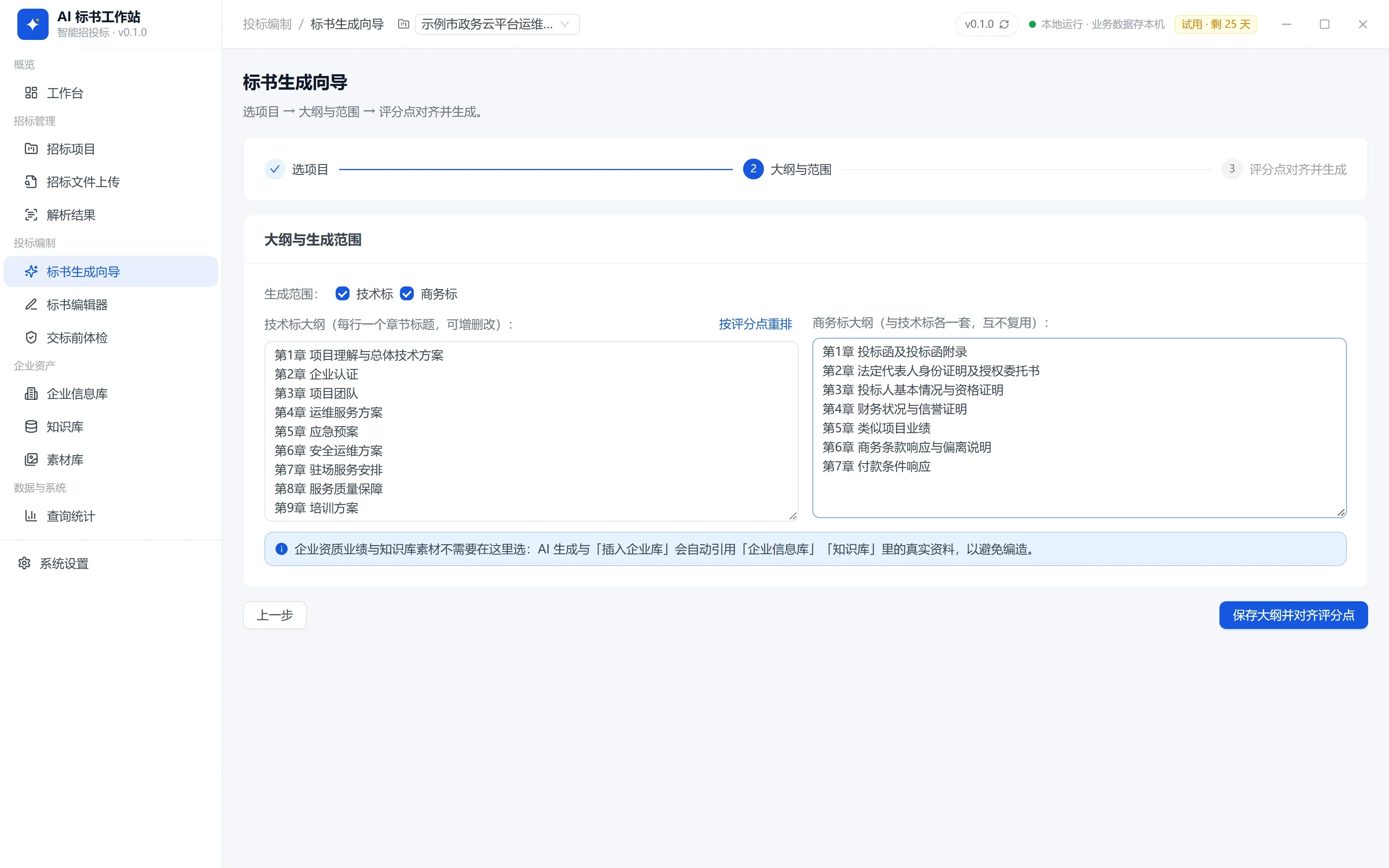The image size is (1389, 868).
Task: Click the line 第5章 应急预案
Action: tap(316, 432)
